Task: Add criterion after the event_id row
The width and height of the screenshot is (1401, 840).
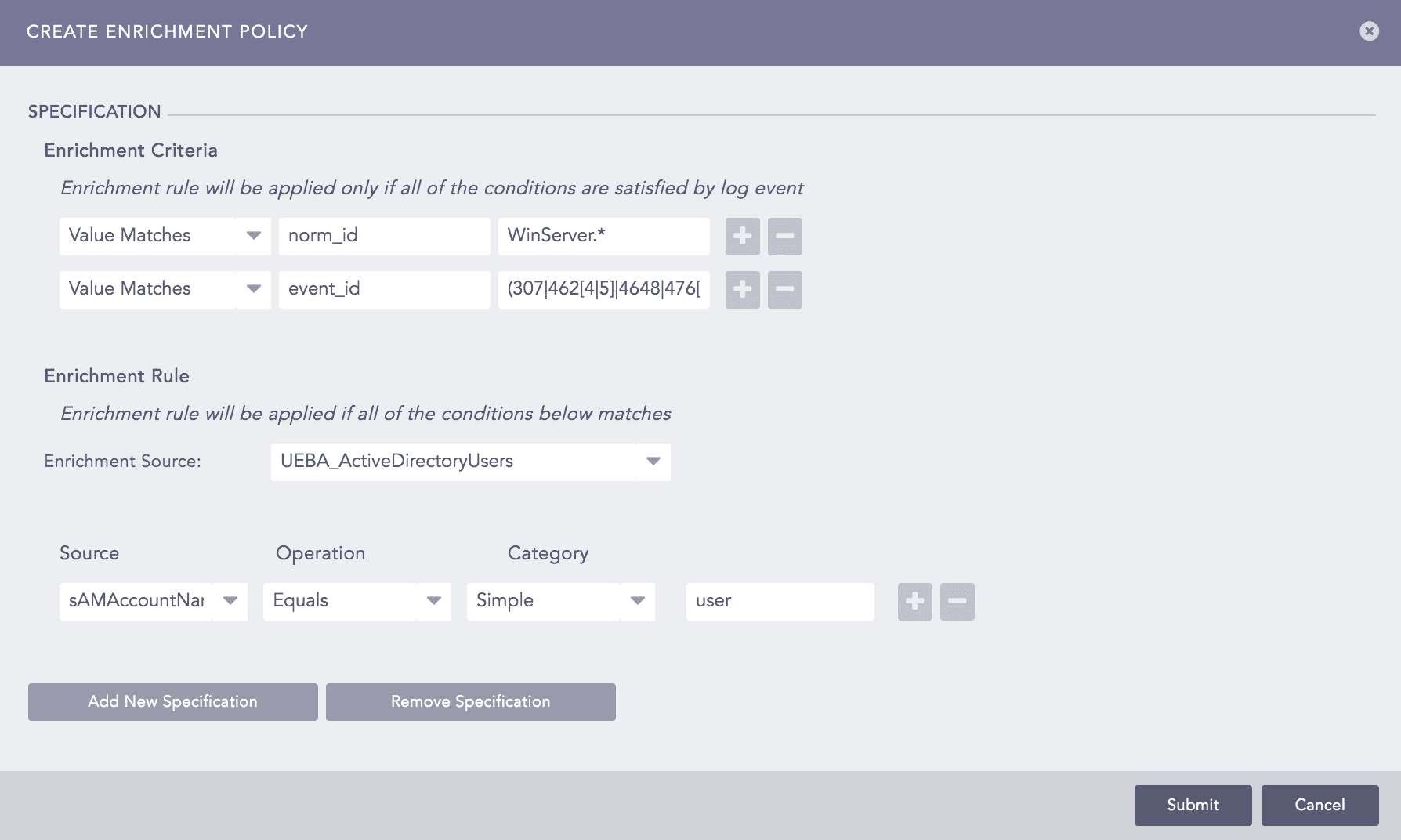Action: click(x=742, y=290)
